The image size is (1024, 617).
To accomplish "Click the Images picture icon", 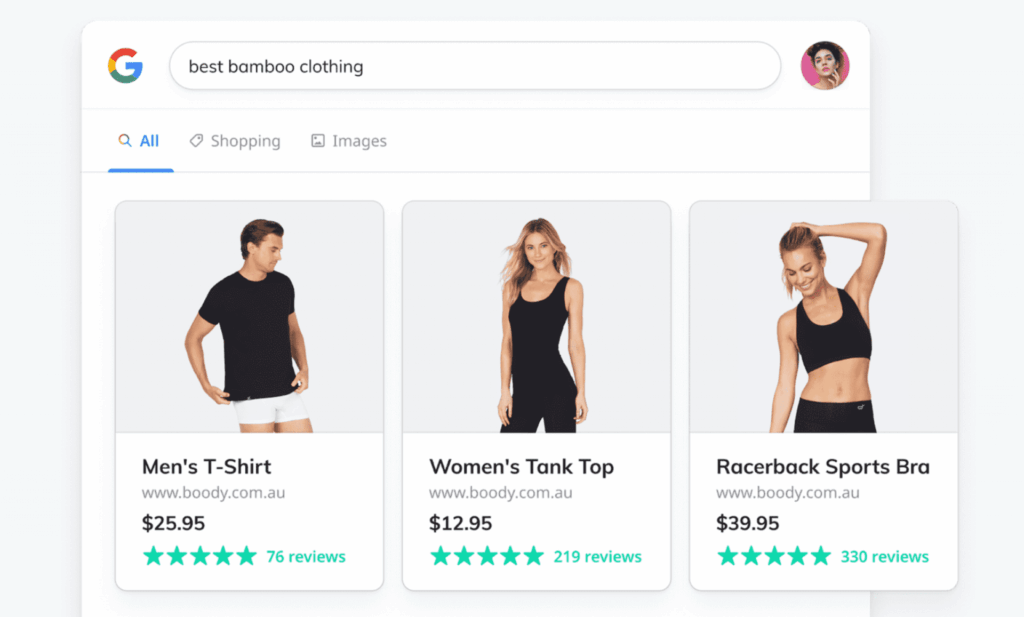I will pos(318,141).
